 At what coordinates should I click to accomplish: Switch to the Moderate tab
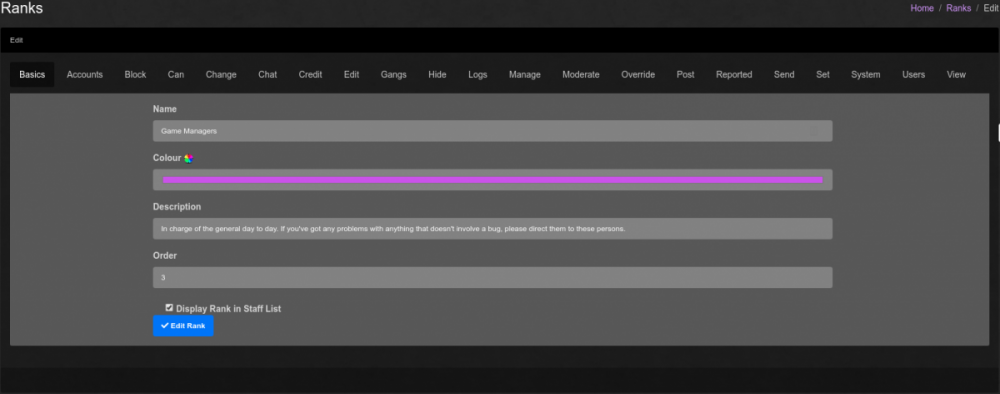[x=581, y=75]
